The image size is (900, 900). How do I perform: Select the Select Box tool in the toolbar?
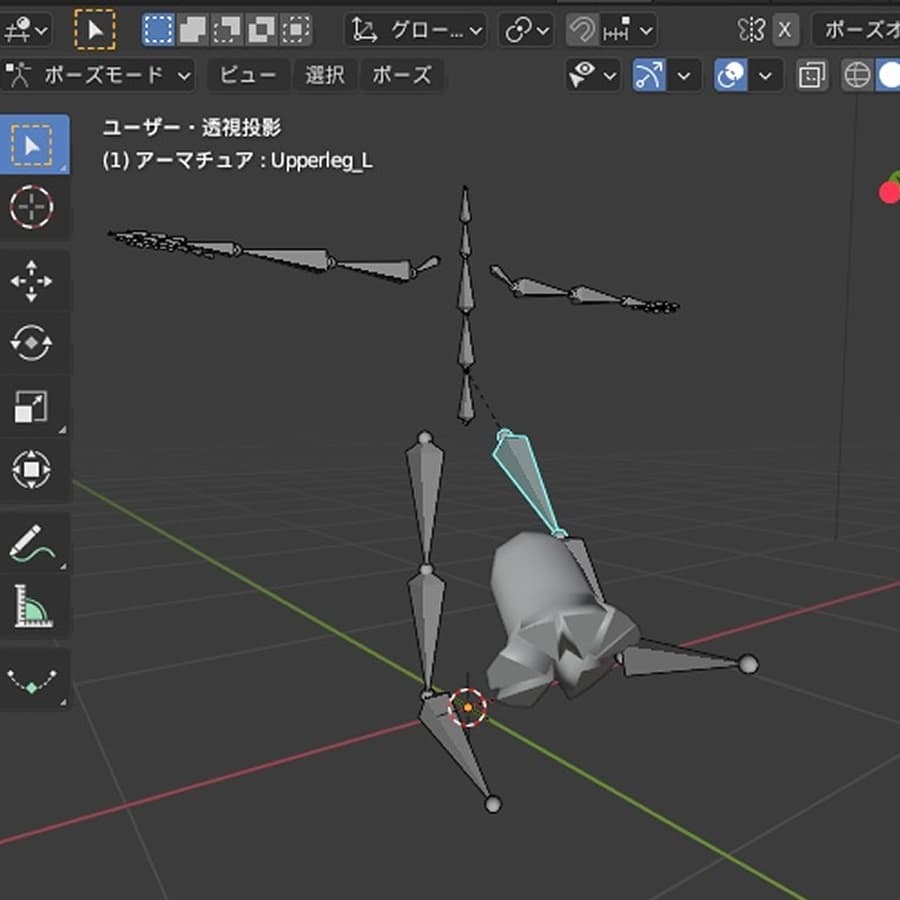32,146
